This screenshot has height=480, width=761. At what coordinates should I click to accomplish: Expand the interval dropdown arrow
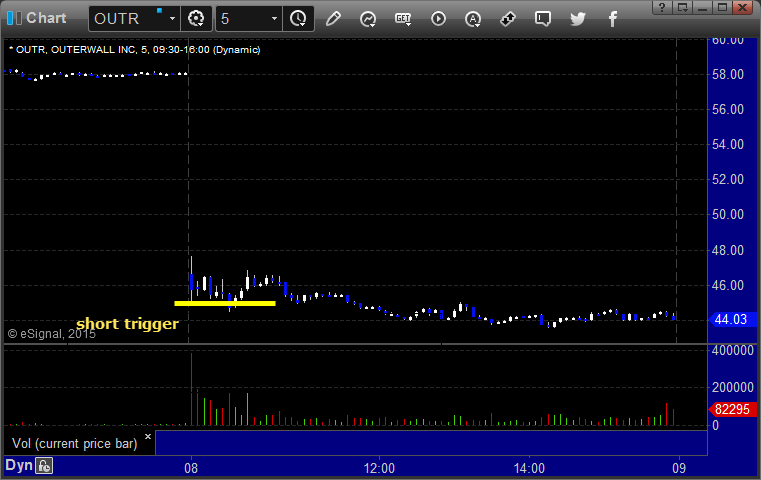(274, 19)
